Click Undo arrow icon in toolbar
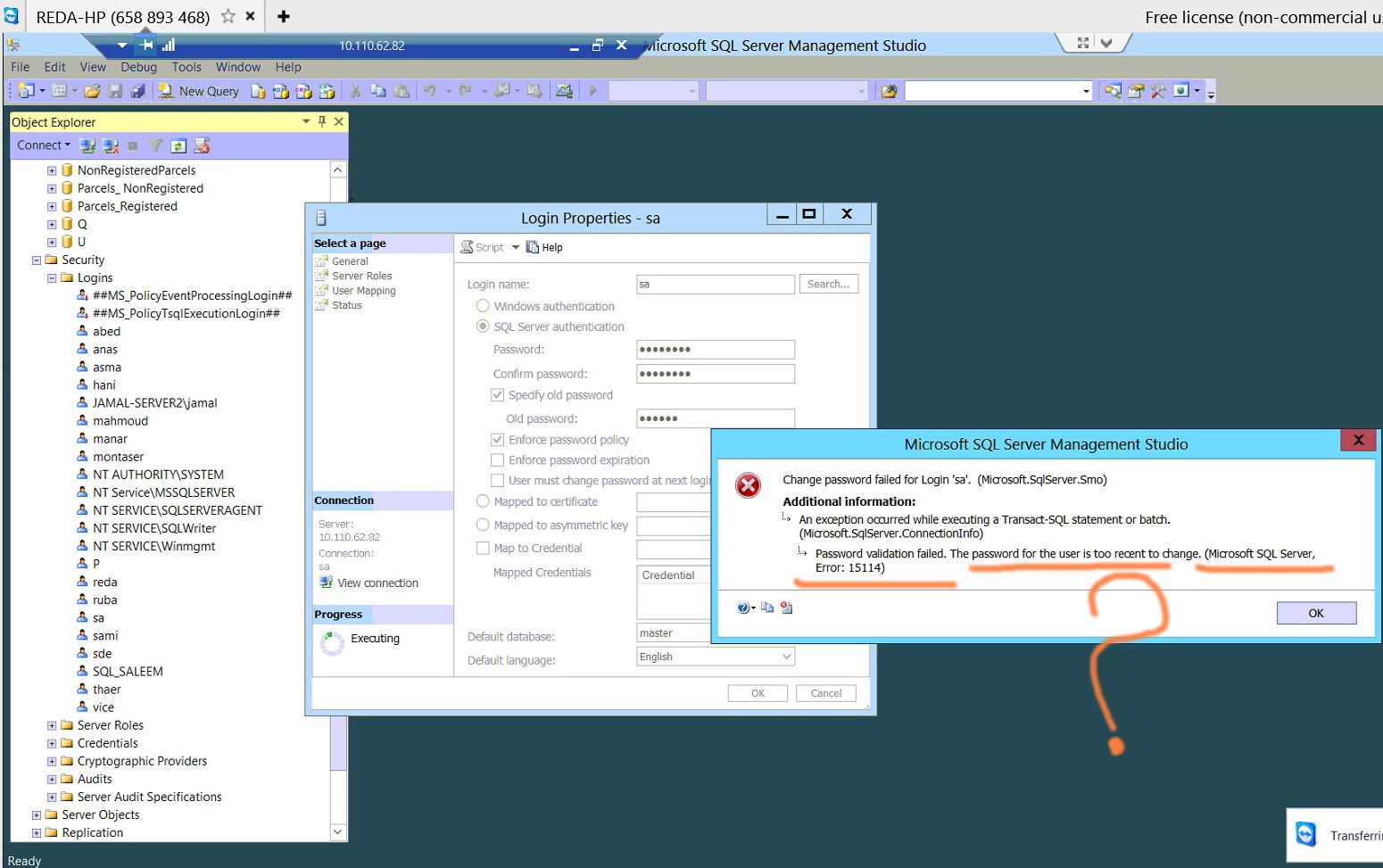 click(x=430, y=91)
